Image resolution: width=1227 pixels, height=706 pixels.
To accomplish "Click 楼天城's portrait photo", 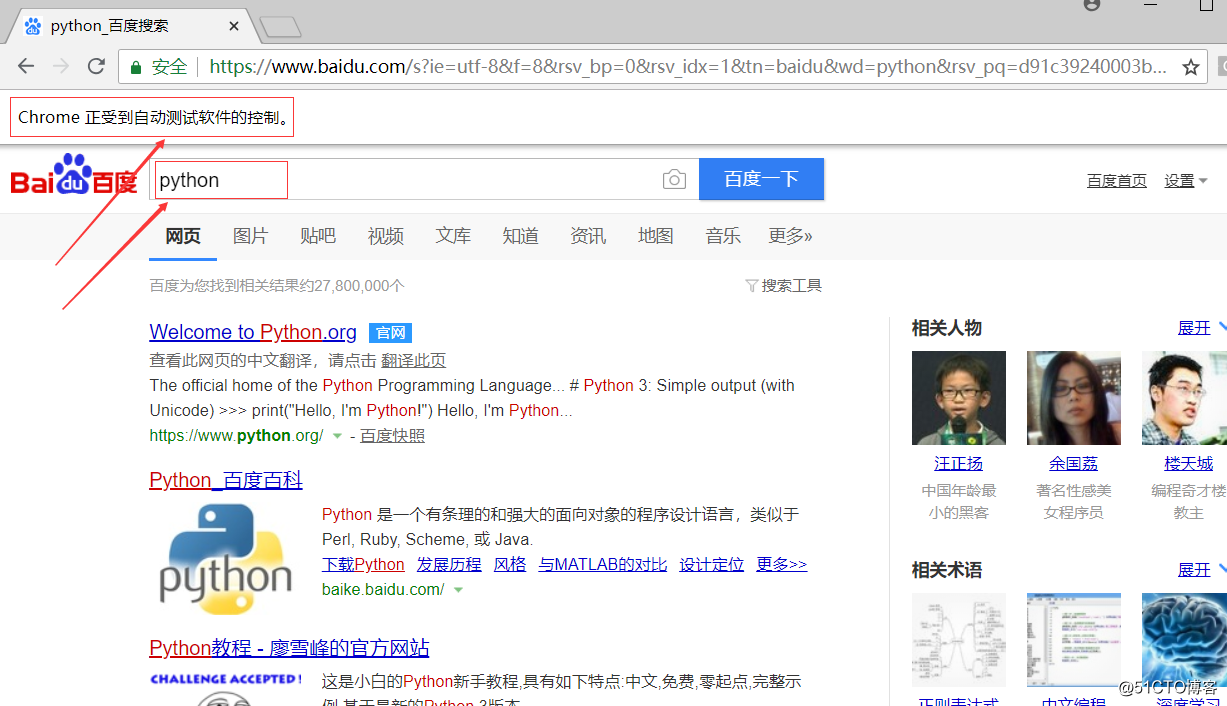I will point(1184,398).
